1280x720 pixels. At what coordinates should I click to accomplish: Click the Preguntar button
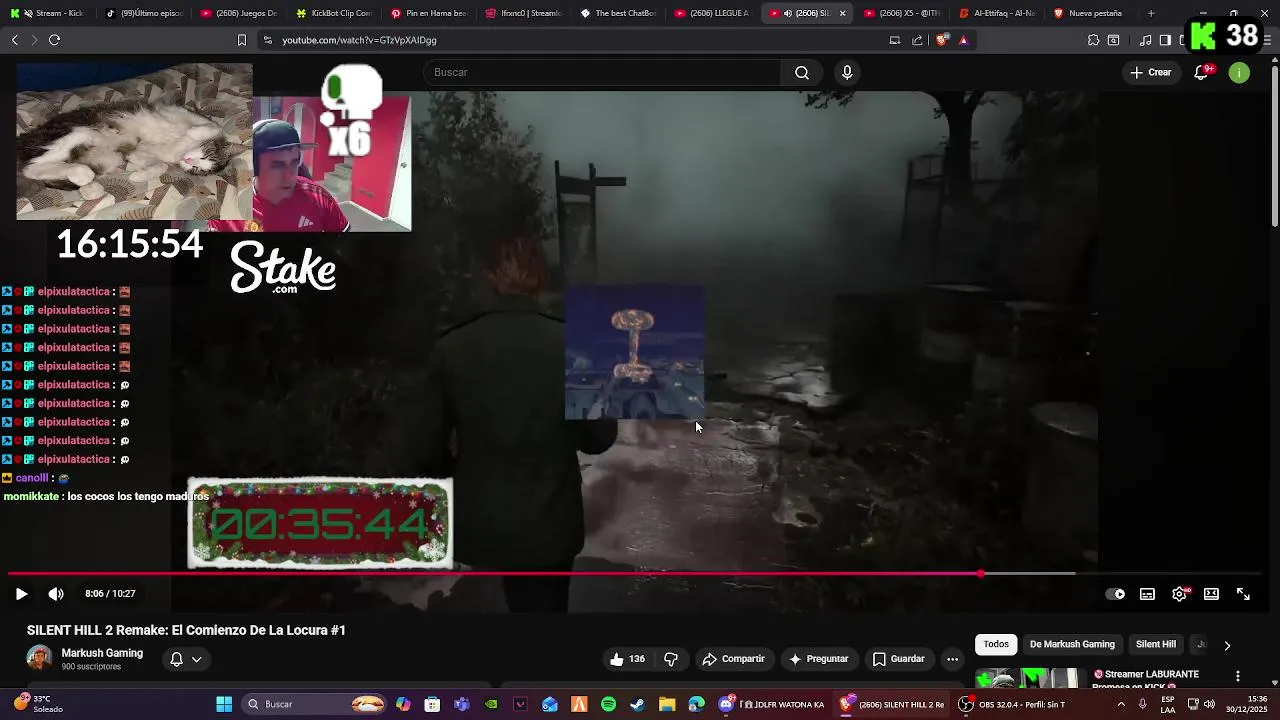[818, 659]
